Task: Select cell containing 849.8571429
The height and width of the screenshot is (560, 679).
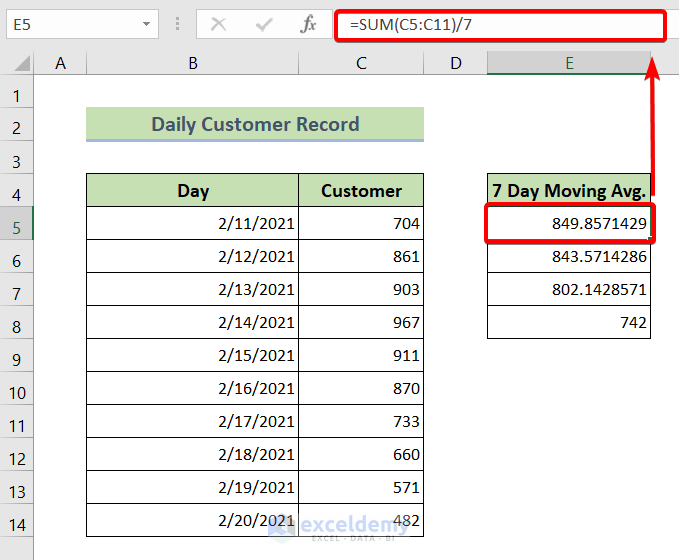Action: coord(569,223)
